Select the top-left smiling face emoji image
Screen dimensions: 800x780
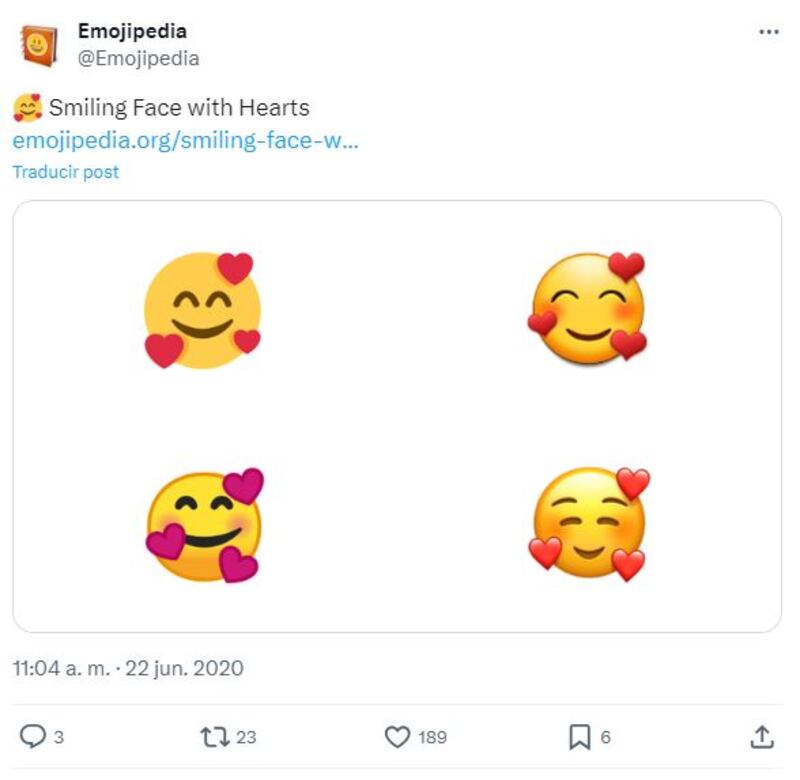pyautogui.click(x=203, y=310)
